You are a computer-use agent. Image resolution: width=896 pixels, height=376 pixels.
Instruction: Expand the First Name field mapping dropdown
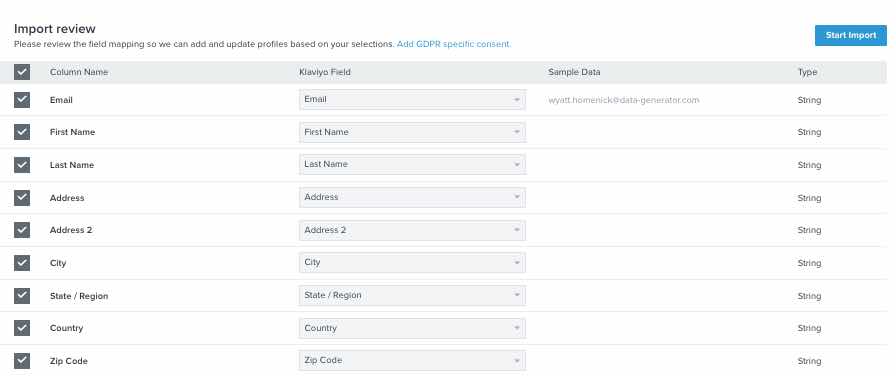pos(412,132)
